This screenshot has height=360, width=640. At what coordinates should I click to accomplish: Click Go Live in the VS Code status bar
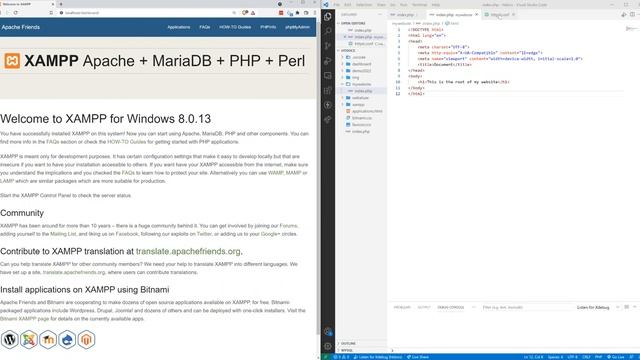pos(616,357)
